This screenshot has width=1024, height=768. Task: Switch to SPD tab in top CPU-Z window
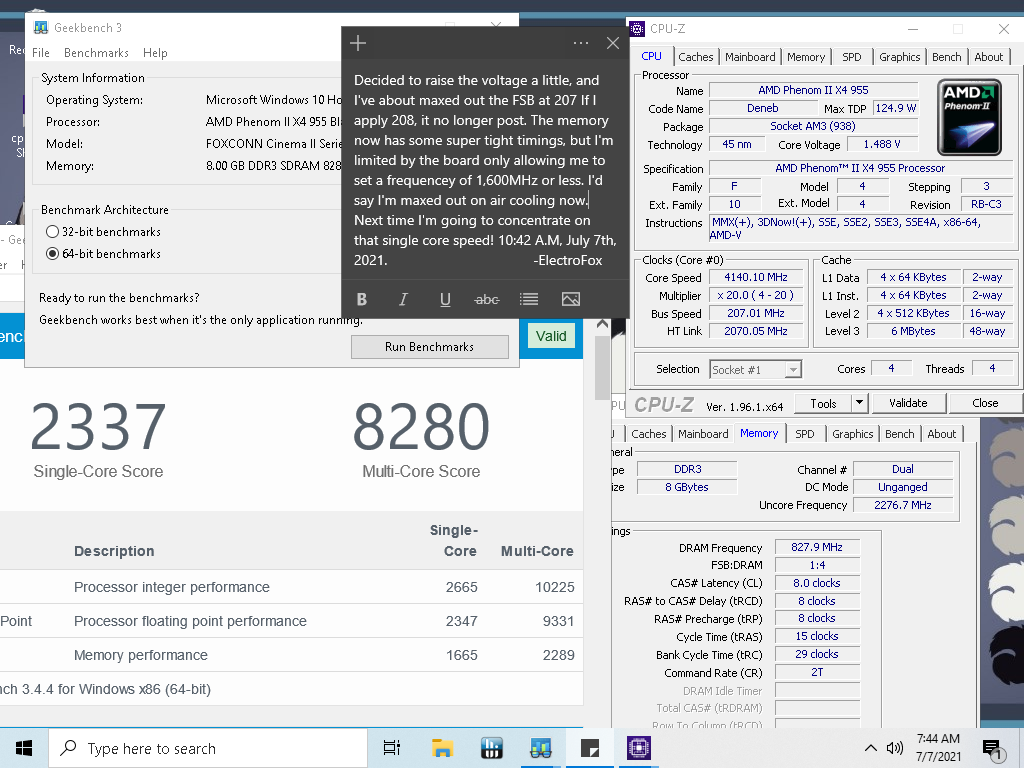tap(852, 57)
